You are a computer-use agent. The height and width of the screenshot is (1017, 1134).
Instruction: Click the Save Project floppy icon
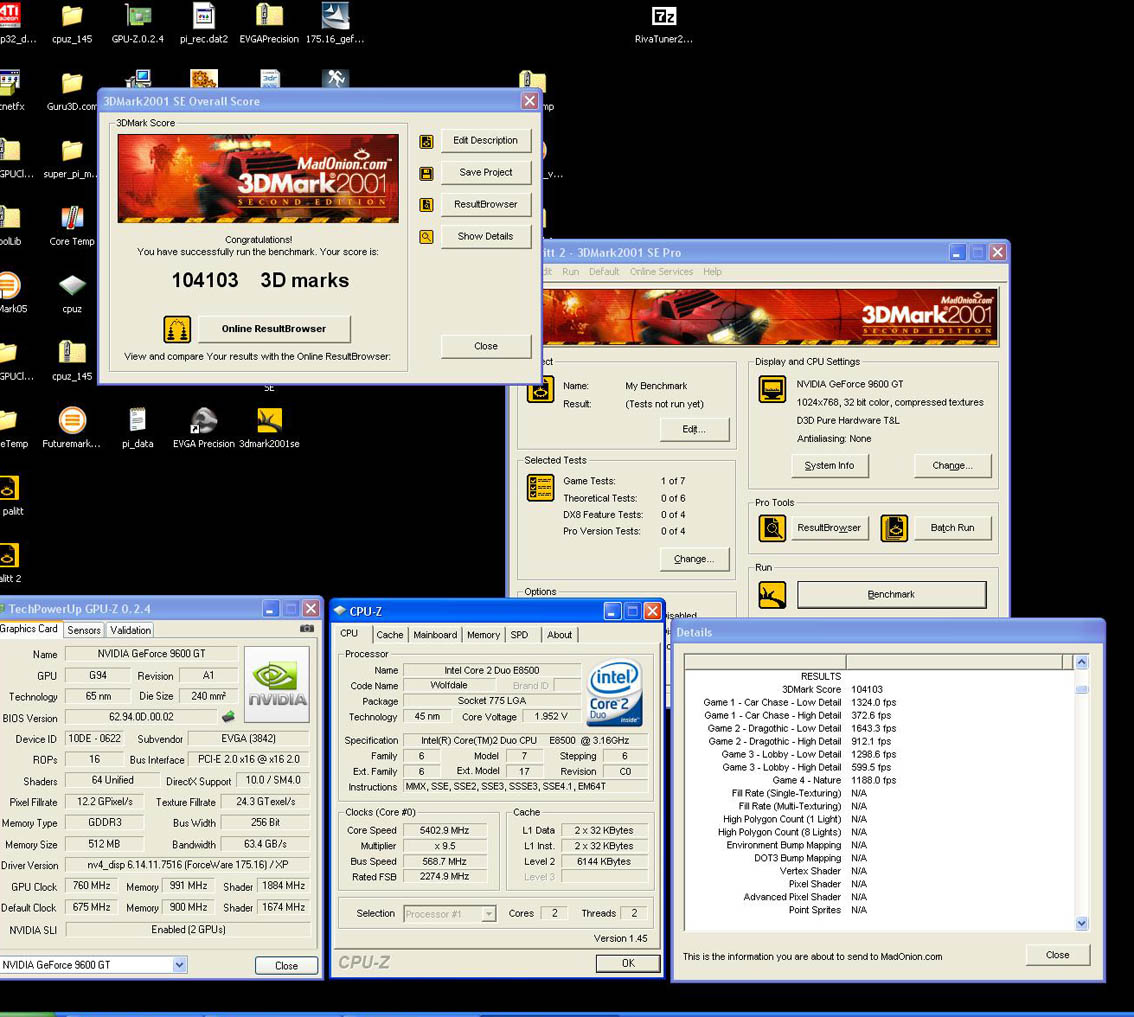click(x=427, y=174)
